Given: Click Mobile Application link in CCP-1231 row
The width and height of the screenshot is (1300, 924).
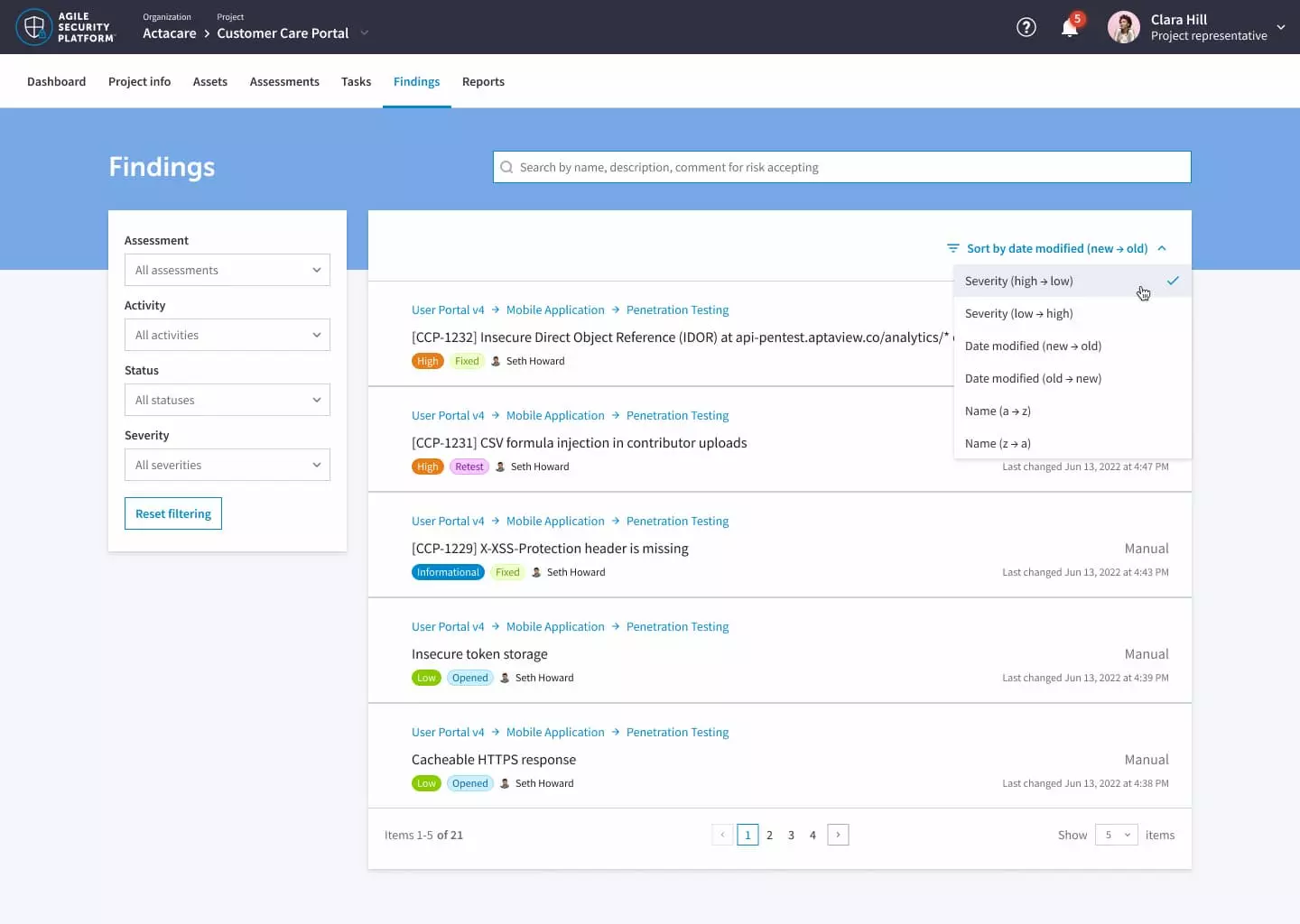Looking at the screenshot, I should tap(555, 415).
